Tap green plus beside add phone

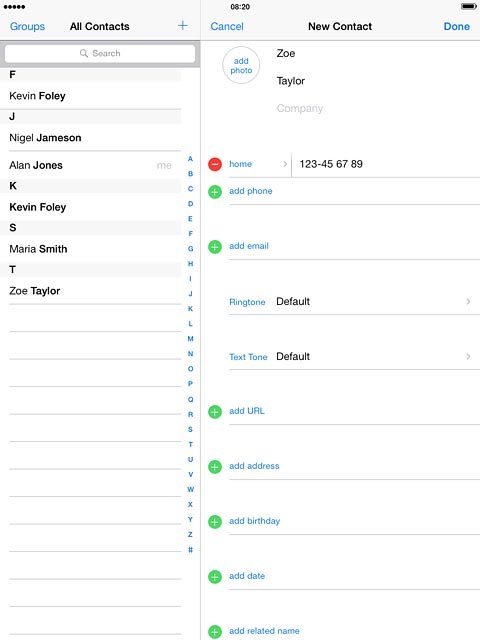click(x=215, y=191)
